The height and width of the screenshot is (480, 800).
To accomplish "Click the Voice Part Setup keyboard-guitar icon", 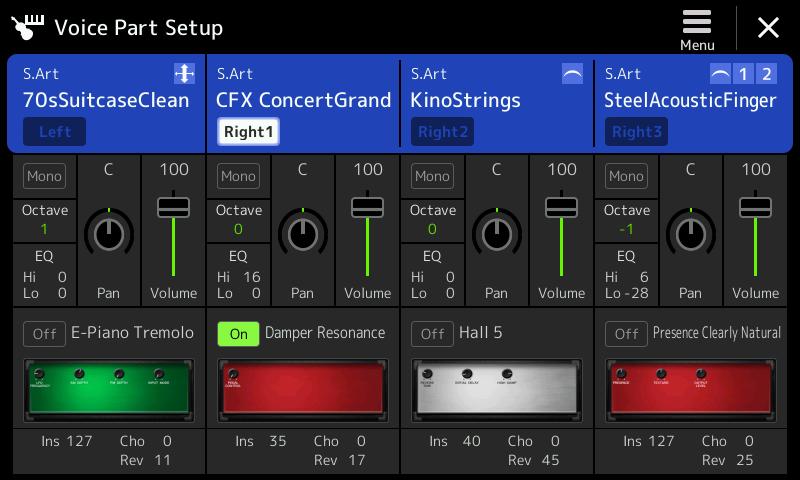I will (28, 27).
